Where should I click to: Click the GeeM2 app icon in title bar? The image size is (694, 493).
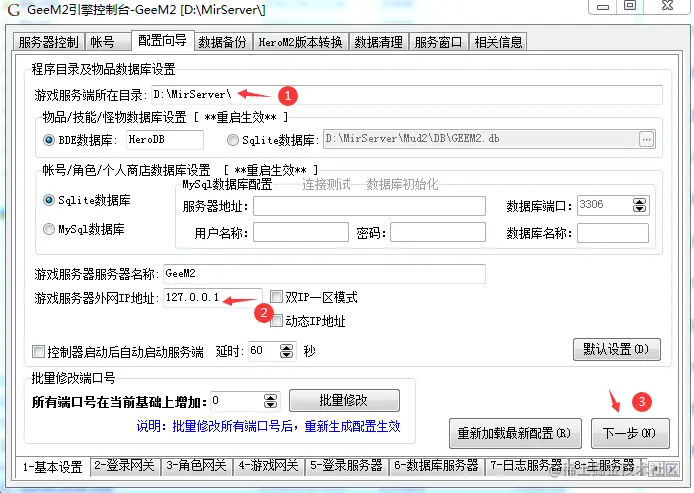pyautogui.click(x=14, y=10)
